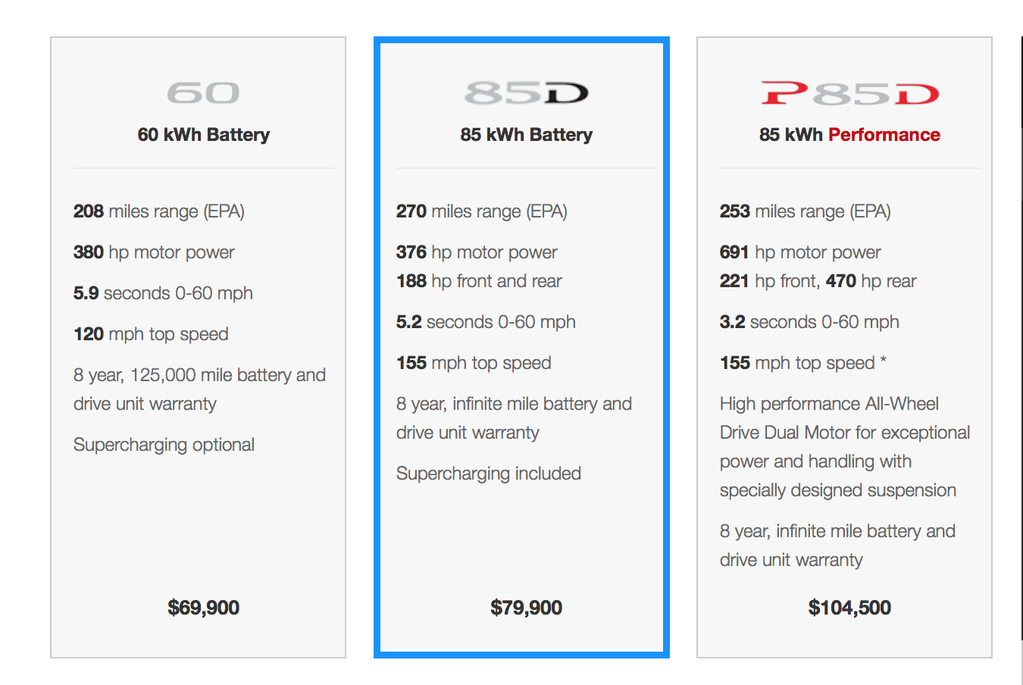Click the 85D model badge logo
This screenshot has width=1023, height=685.
(526, 94)
